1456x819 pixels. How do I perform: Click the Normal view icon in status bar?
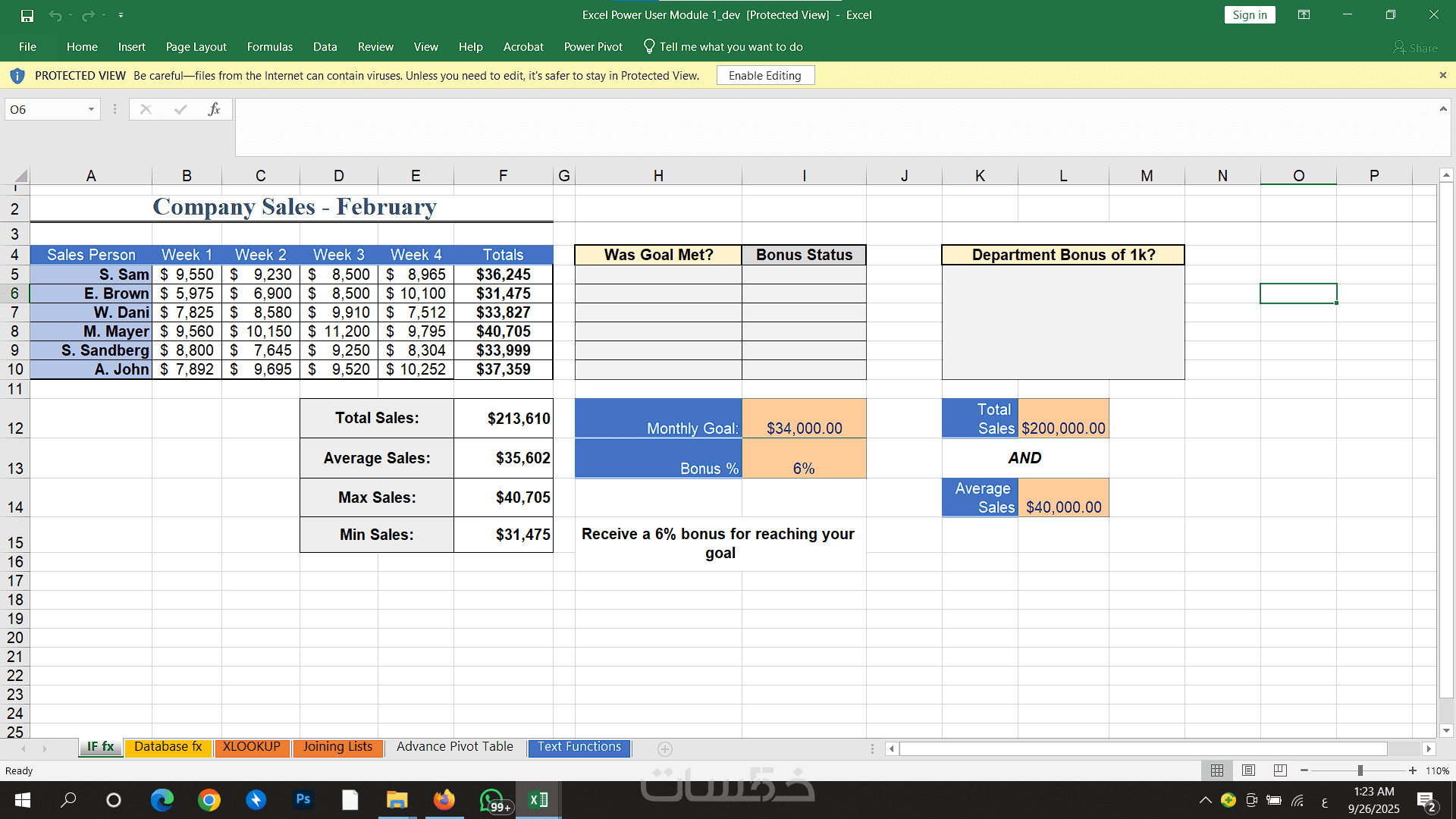coord(1217,770)
